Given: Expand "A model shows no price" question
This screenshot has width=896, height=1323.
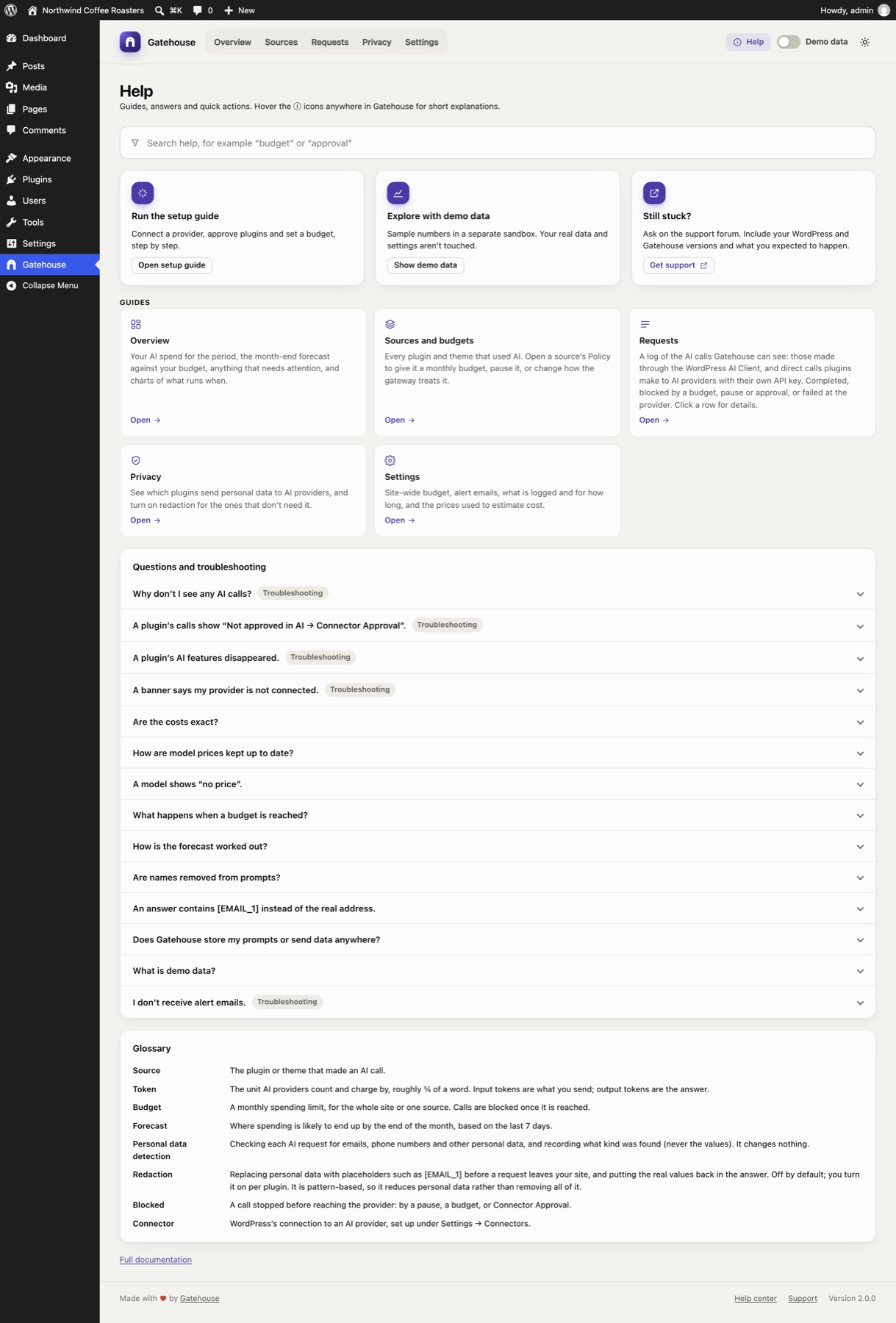Looking at the screenshot, I should [x=498, y=784].
